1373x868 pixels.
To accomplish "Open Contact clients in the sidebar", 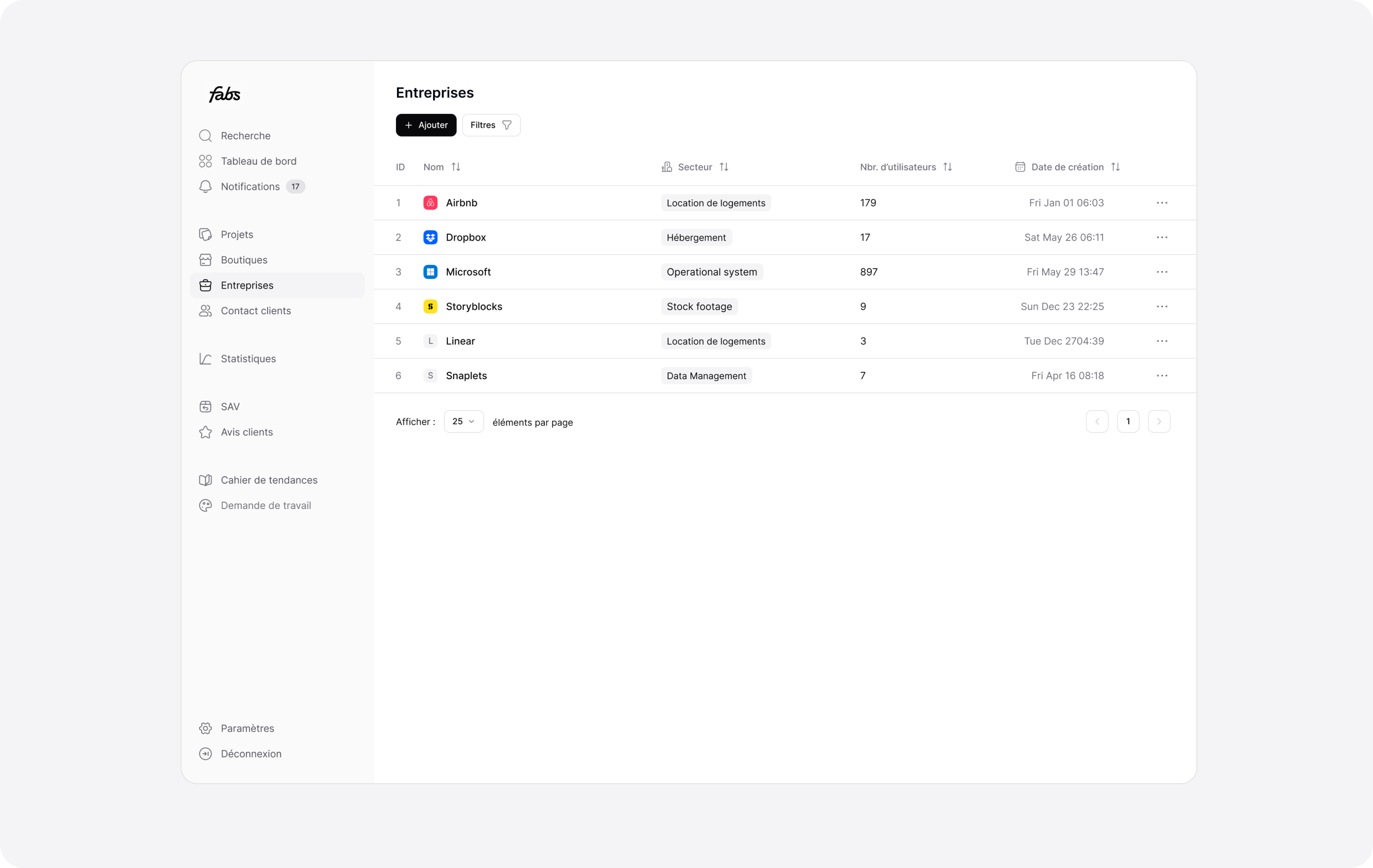I will (255, 311).
